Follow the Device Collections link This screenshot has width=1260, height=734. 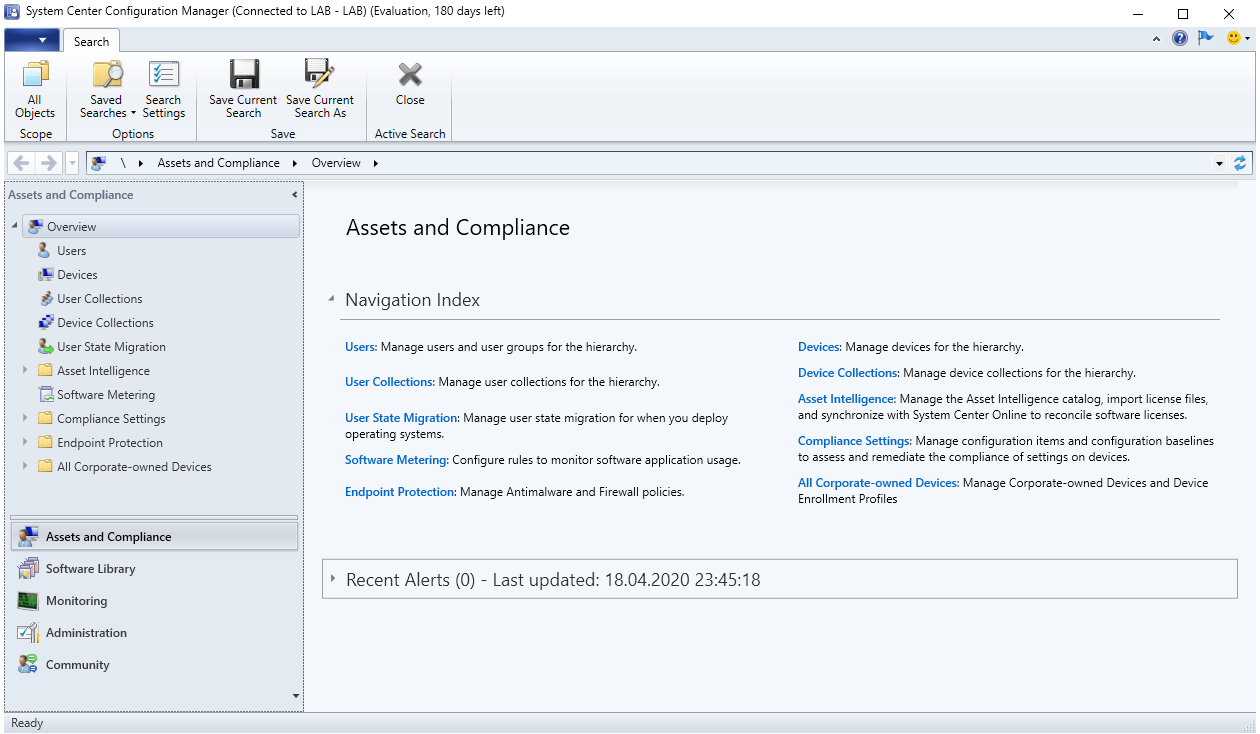848,373
